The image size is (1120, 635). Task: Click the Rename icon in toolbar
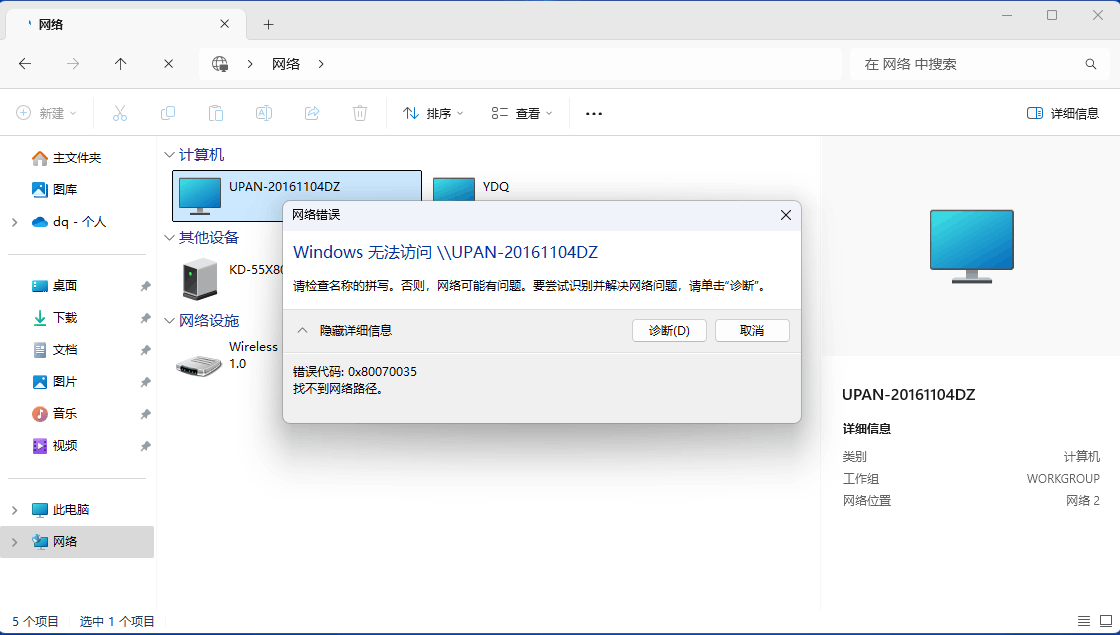pyautogui.click(x=264, y=113)
